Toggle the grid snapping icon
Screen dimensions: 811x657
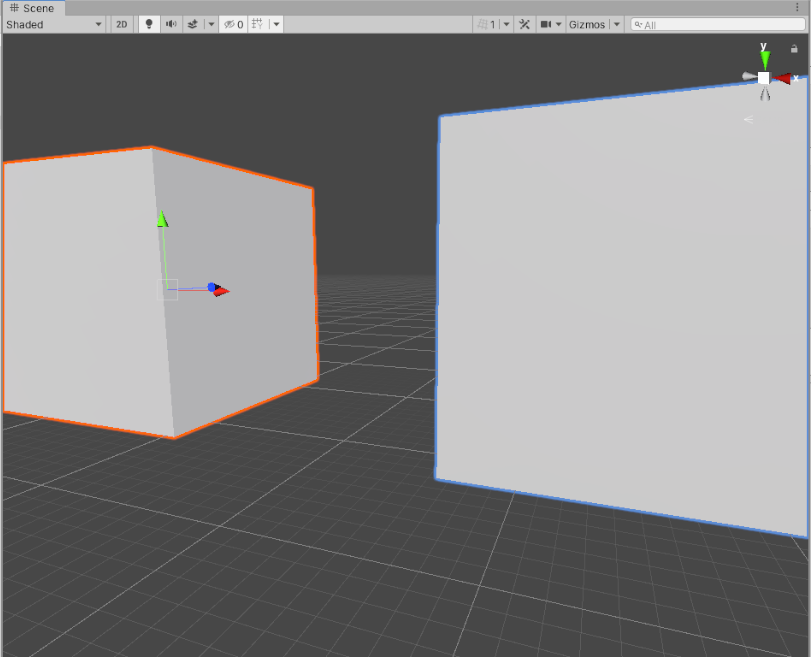coord(258,24)
